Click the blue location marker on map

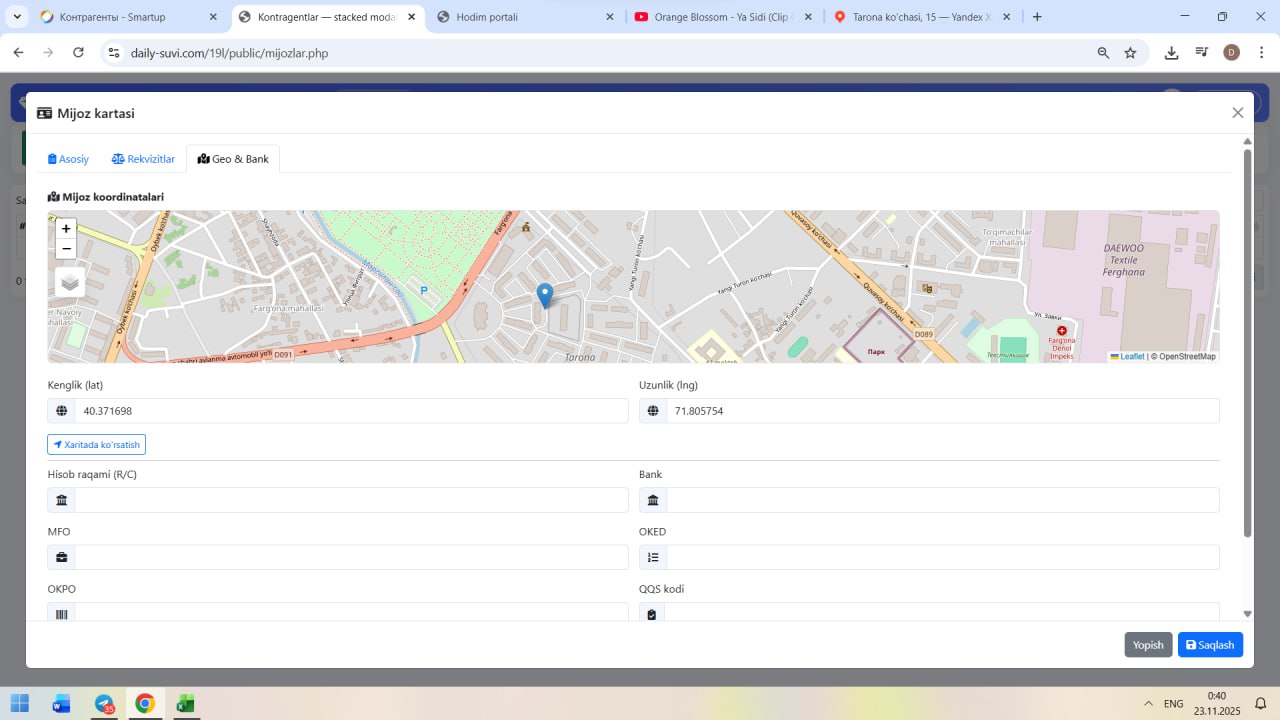point(545,295)
